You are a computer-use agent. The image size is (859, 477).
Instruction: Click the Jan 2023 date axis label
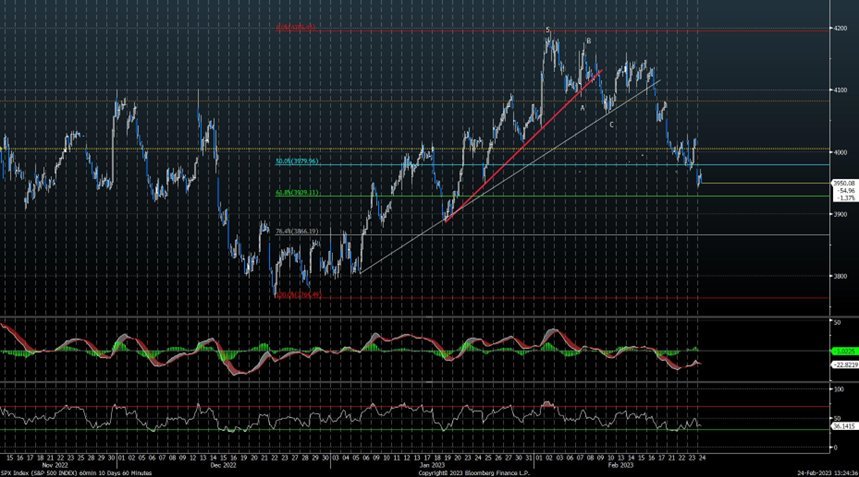[x=432, y=465]
